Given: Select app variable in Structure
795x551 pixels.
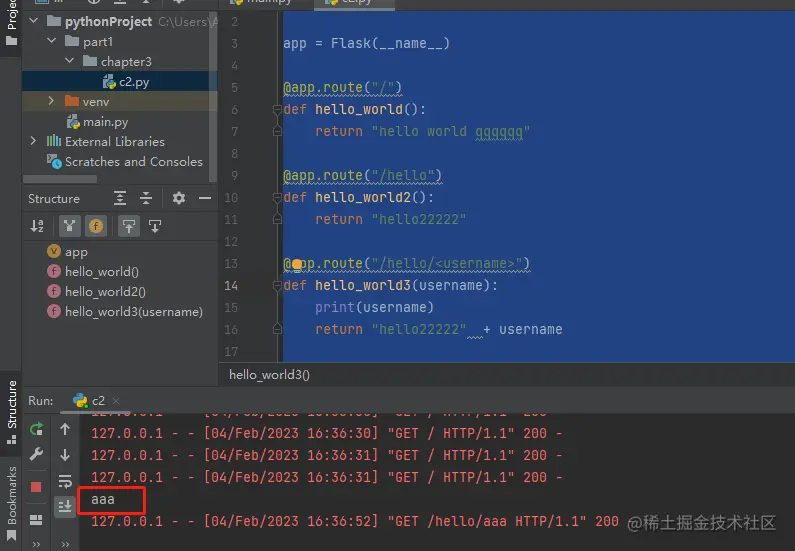Looking at the screenshot, I should pyautogui.click(x=67, y=252).
